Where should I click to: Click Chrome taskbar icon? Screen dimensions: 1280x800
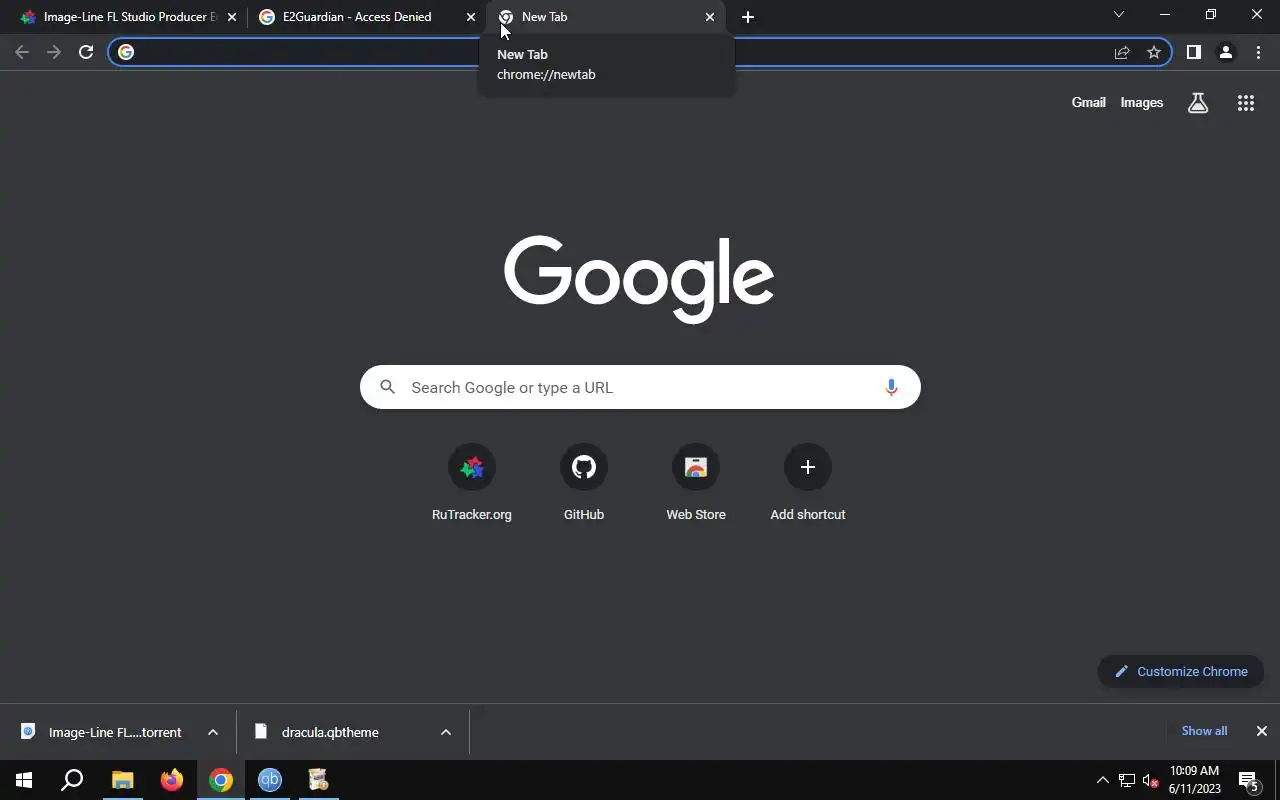coord(221,780)
